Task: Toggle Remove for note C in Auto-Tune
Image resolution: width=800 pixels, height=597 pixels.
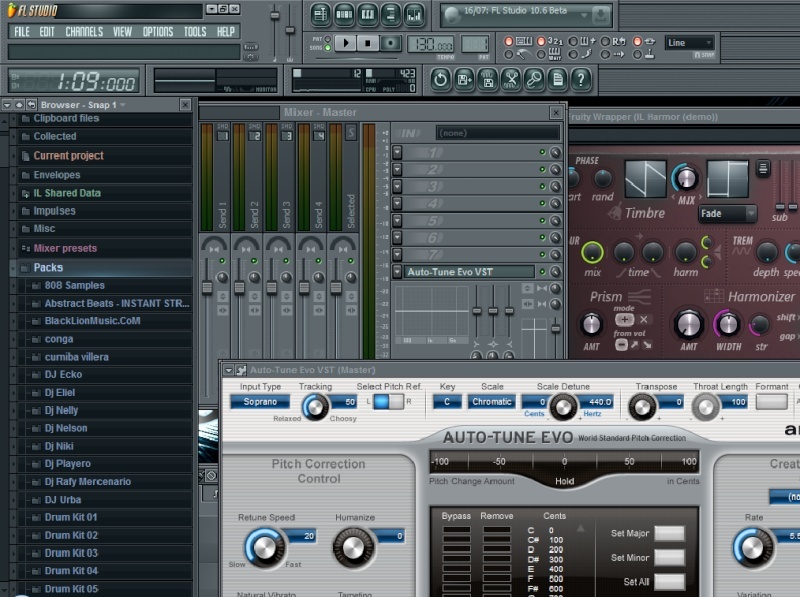Action: (x=496, y=530)
